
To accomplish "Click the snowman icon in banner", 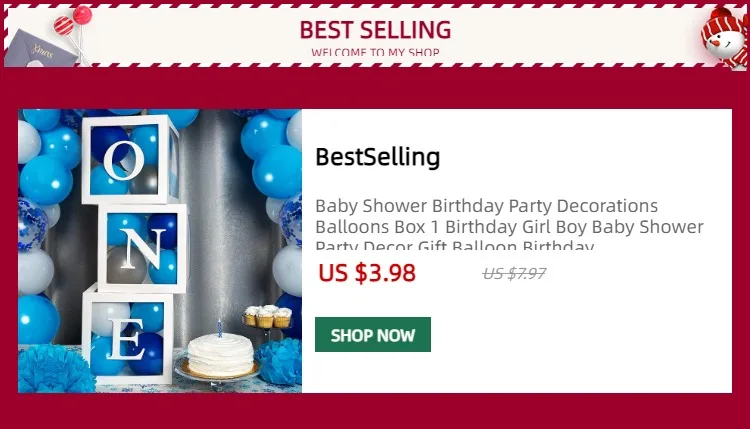I will (x=725, y=38).
